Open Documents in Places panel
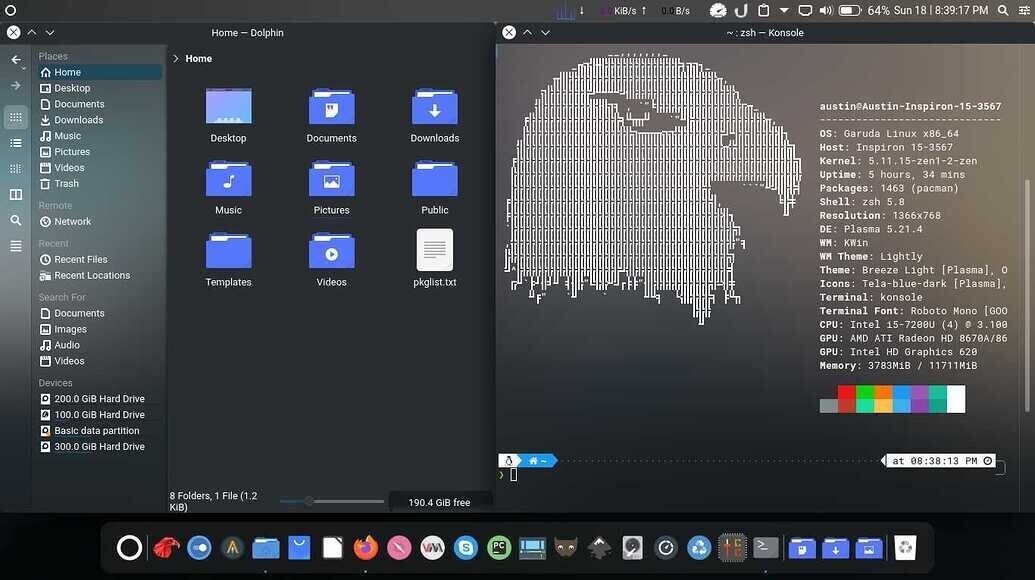Screen dimensions: 1035x580 [x=100, y=104]
